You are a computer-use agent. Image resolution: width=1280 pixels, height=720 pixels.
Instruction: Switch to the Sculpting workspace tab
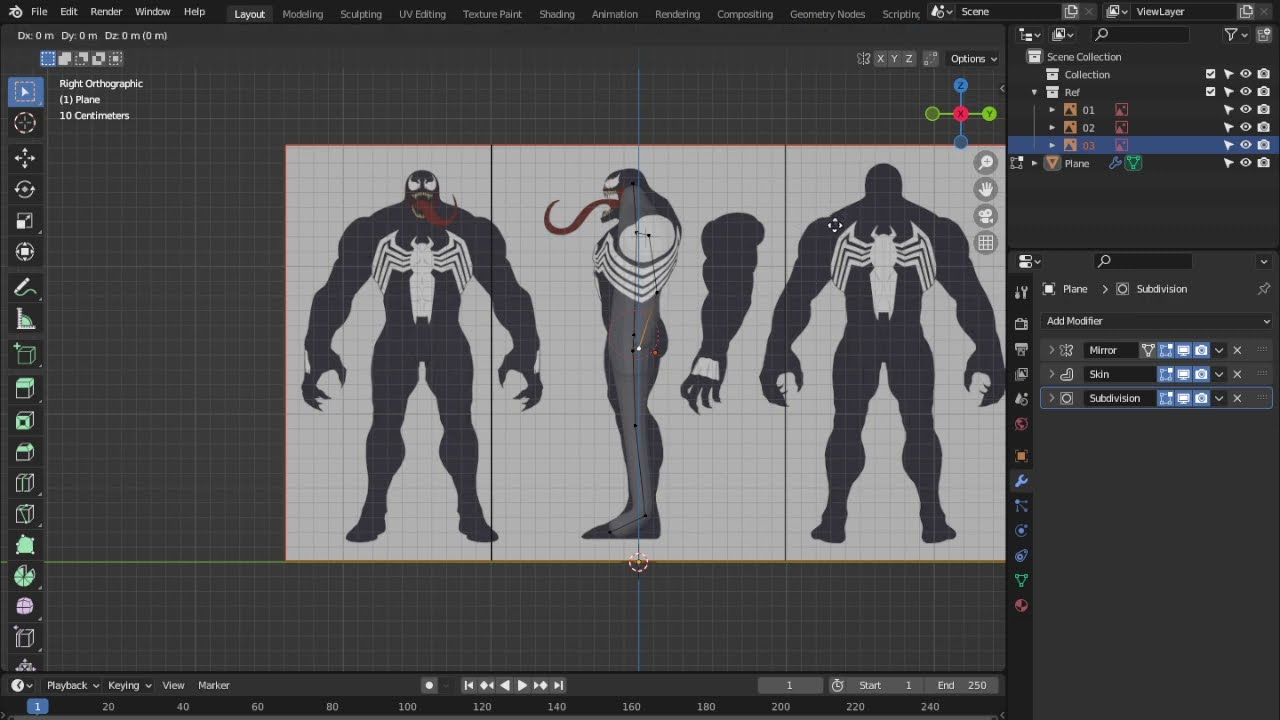click(361, 14)
